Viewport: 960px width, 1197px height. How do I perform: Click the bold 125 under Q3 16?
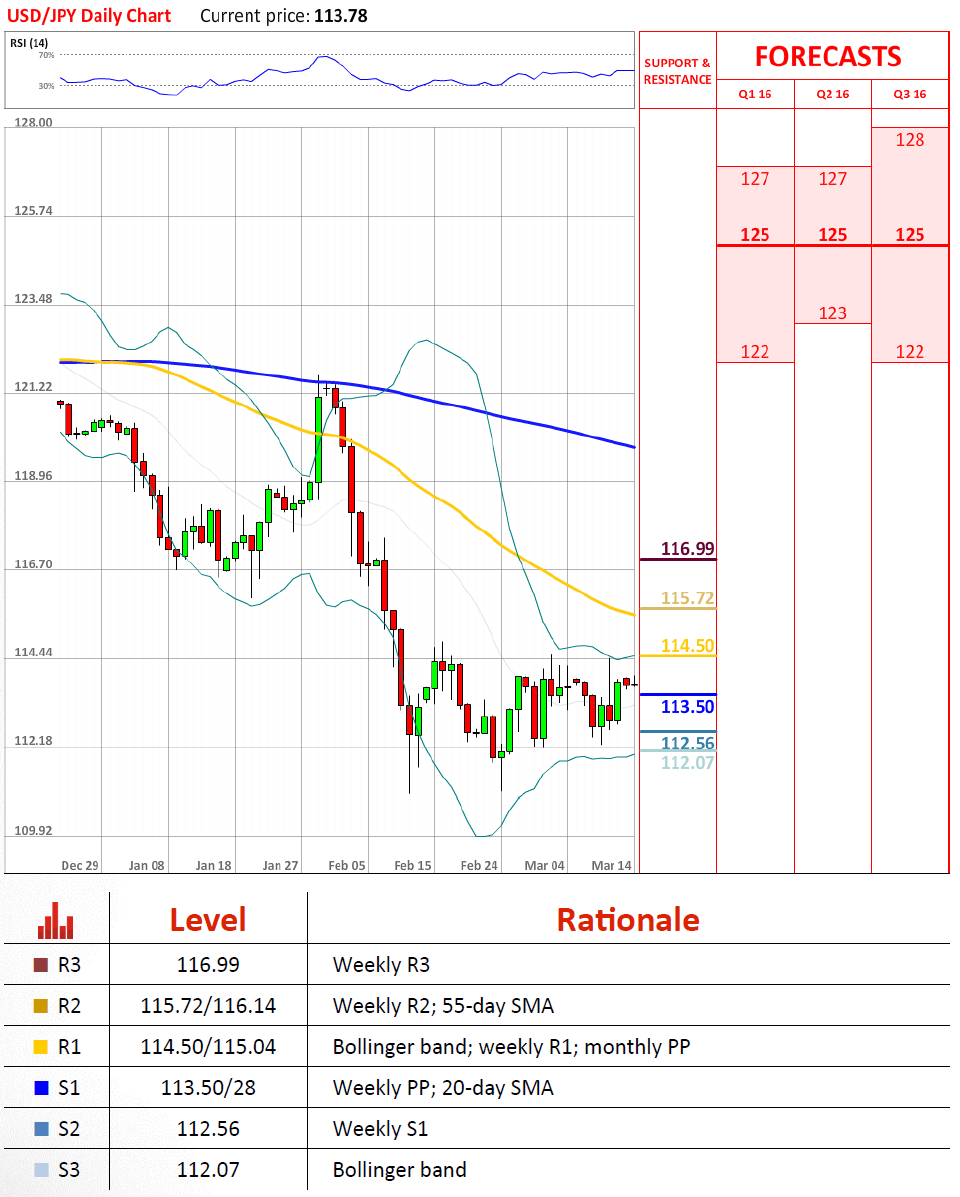coord(910,234)
